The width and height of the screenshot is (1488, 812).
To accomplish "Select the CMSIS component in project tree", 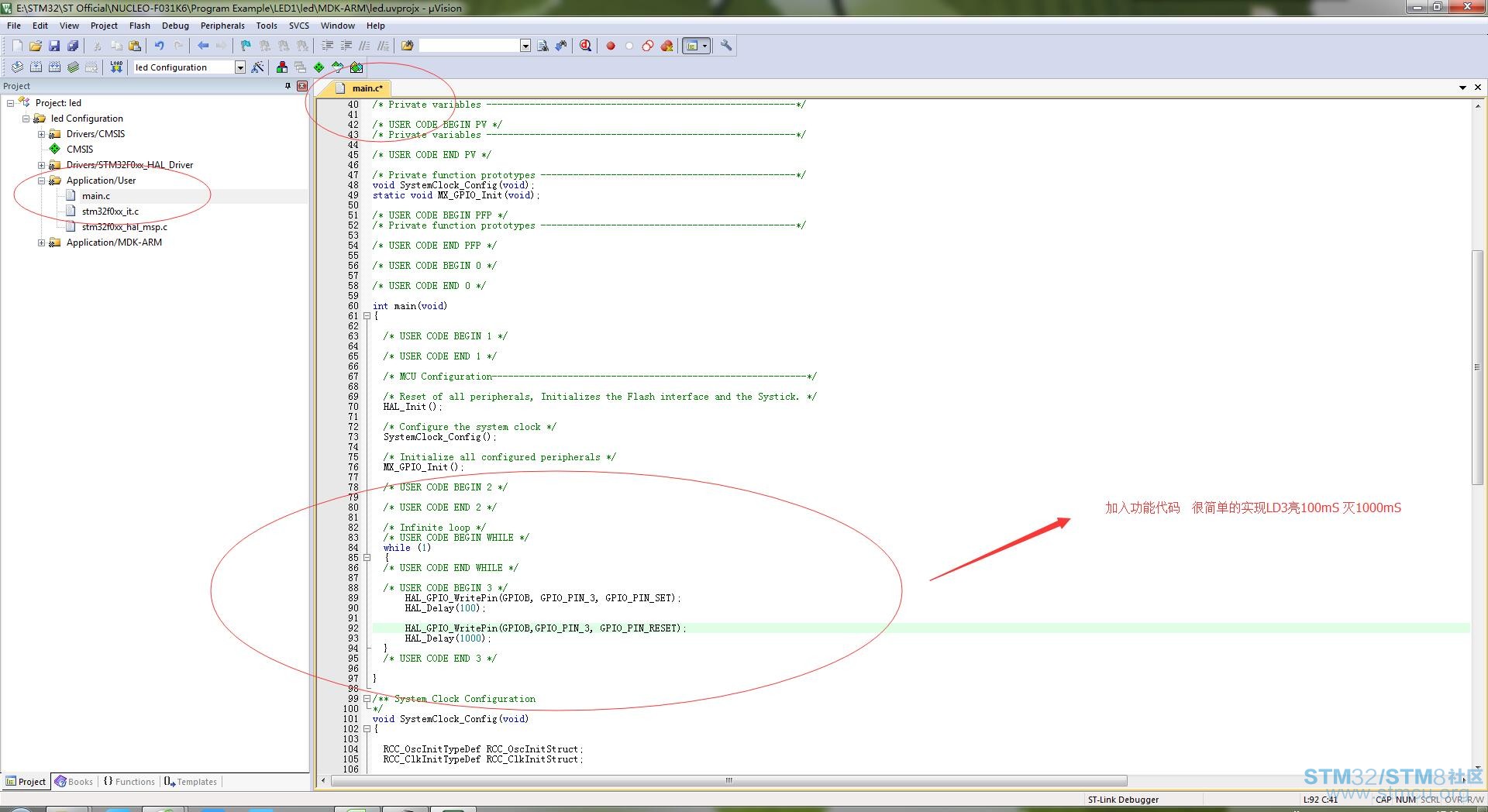I will tap(80, 150).
